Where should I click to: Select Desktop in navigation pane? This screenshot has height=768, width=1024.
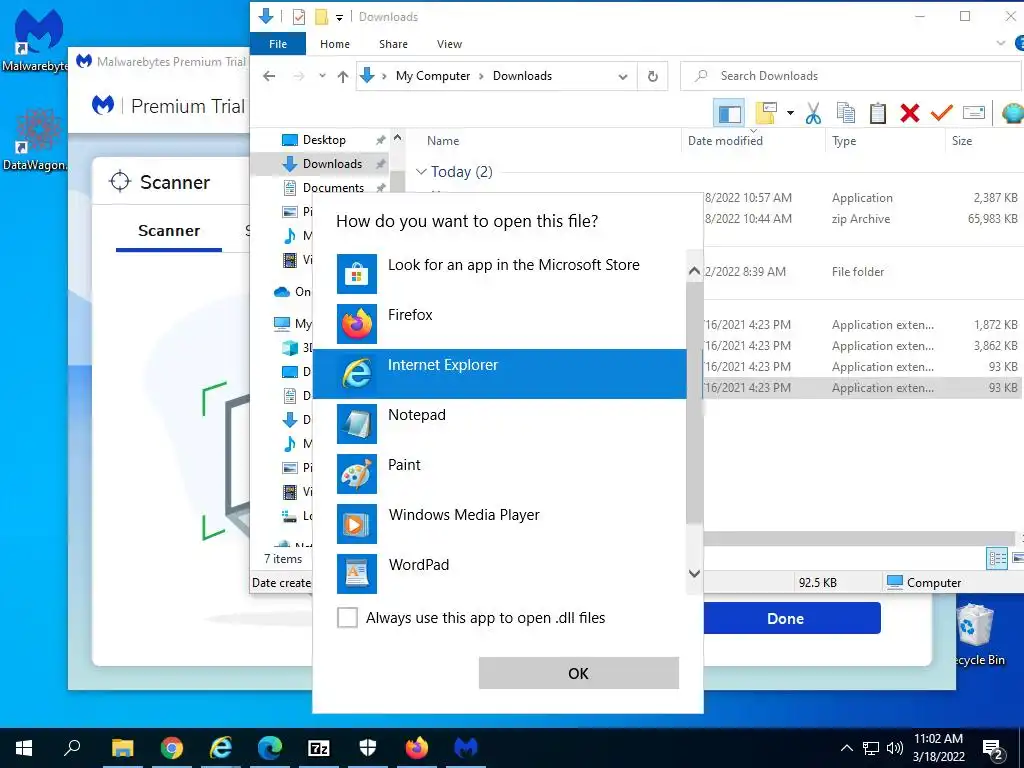[x=324, y=140]
